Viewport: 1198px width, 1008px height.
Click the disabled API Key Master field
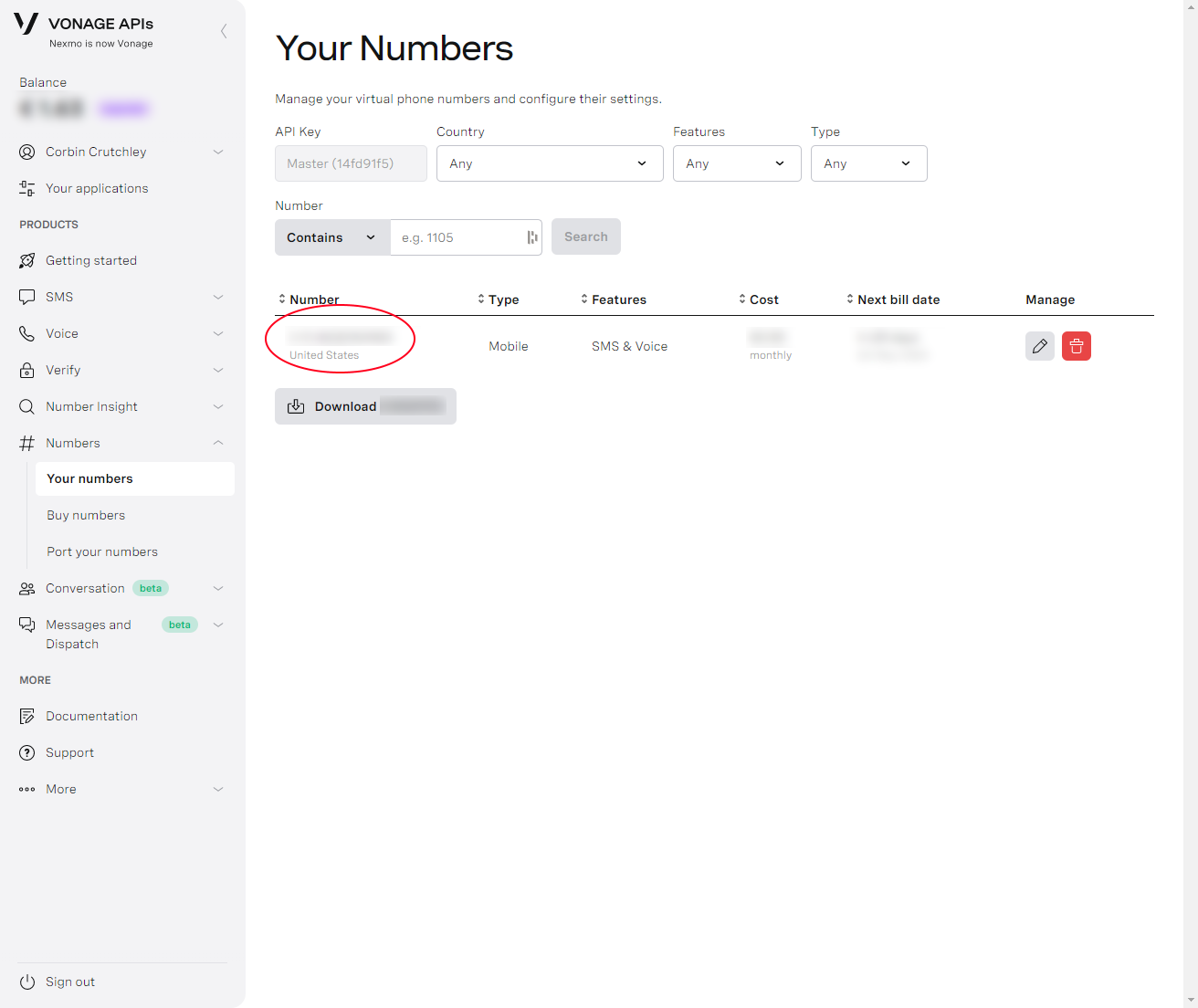(351, 163)
